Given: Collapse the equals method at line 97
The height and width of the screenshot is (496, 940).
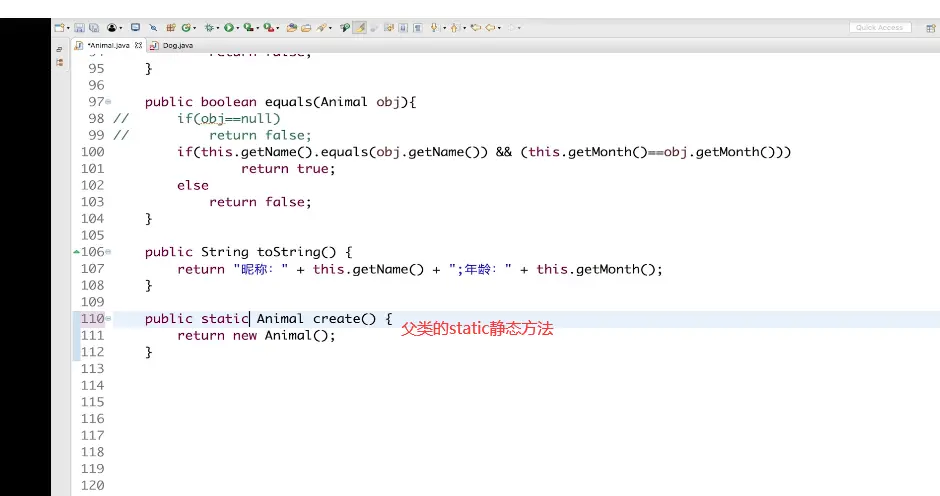Looking at the screenshot, I should [x=109, y=102].
